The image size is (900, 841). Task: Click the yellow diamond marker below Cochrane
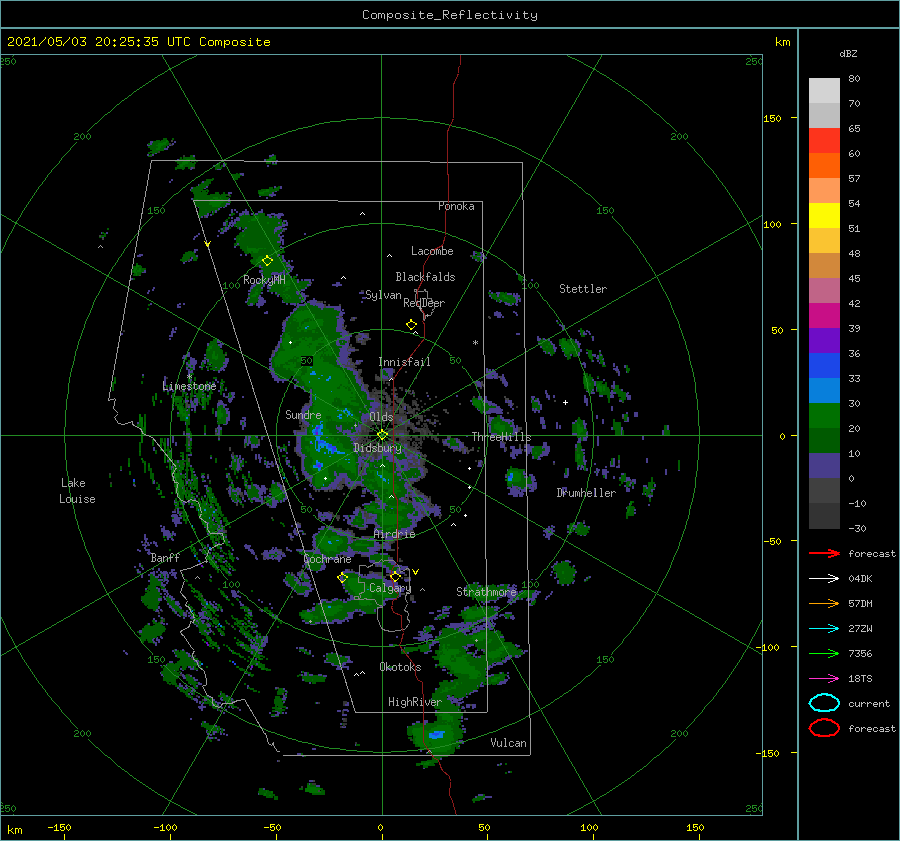pyautogui.click(x=342, y=578)
